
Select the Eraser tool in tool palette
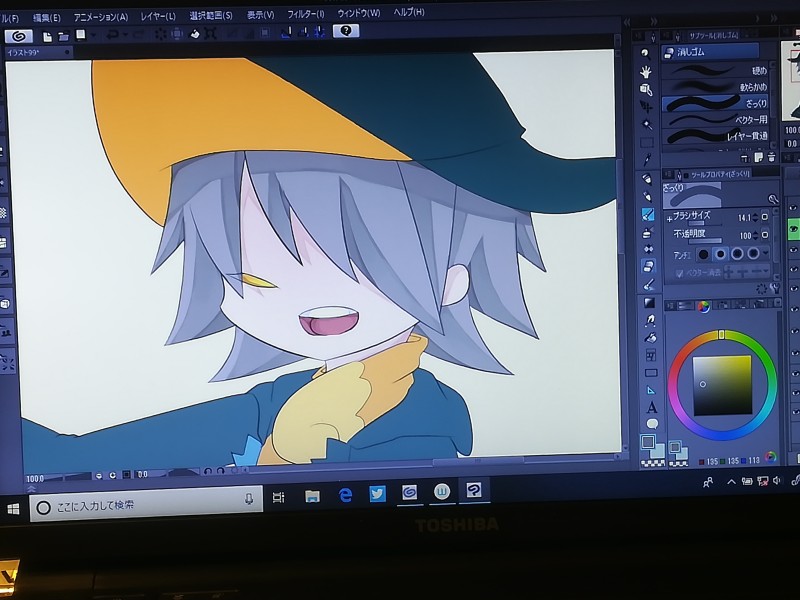coord(648,266)
